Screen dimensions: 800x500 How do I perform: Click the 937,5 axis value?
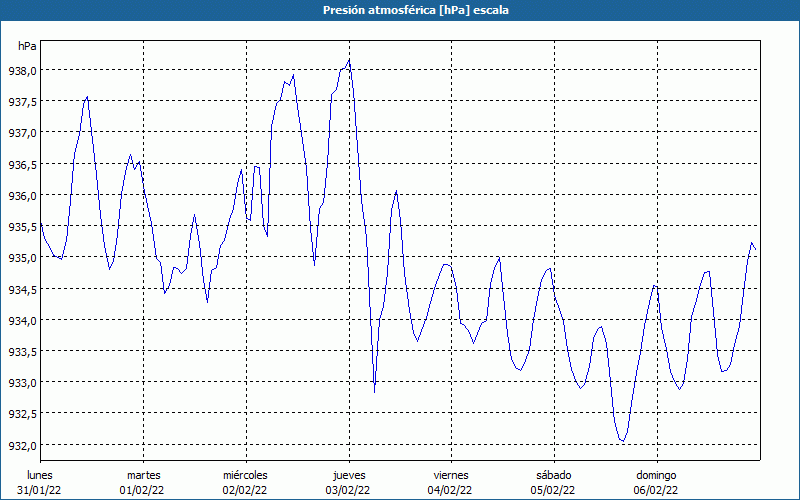click(22, 102)
